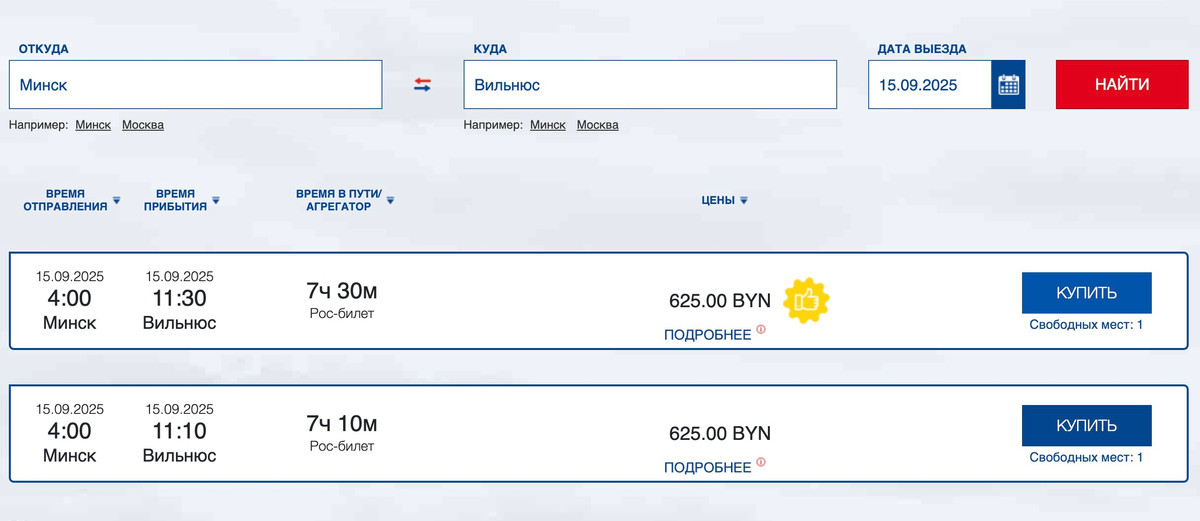Screen dimensions: 1200x521
Task: Click the departure date field 15.09.2025
Action: click(929, 85)
